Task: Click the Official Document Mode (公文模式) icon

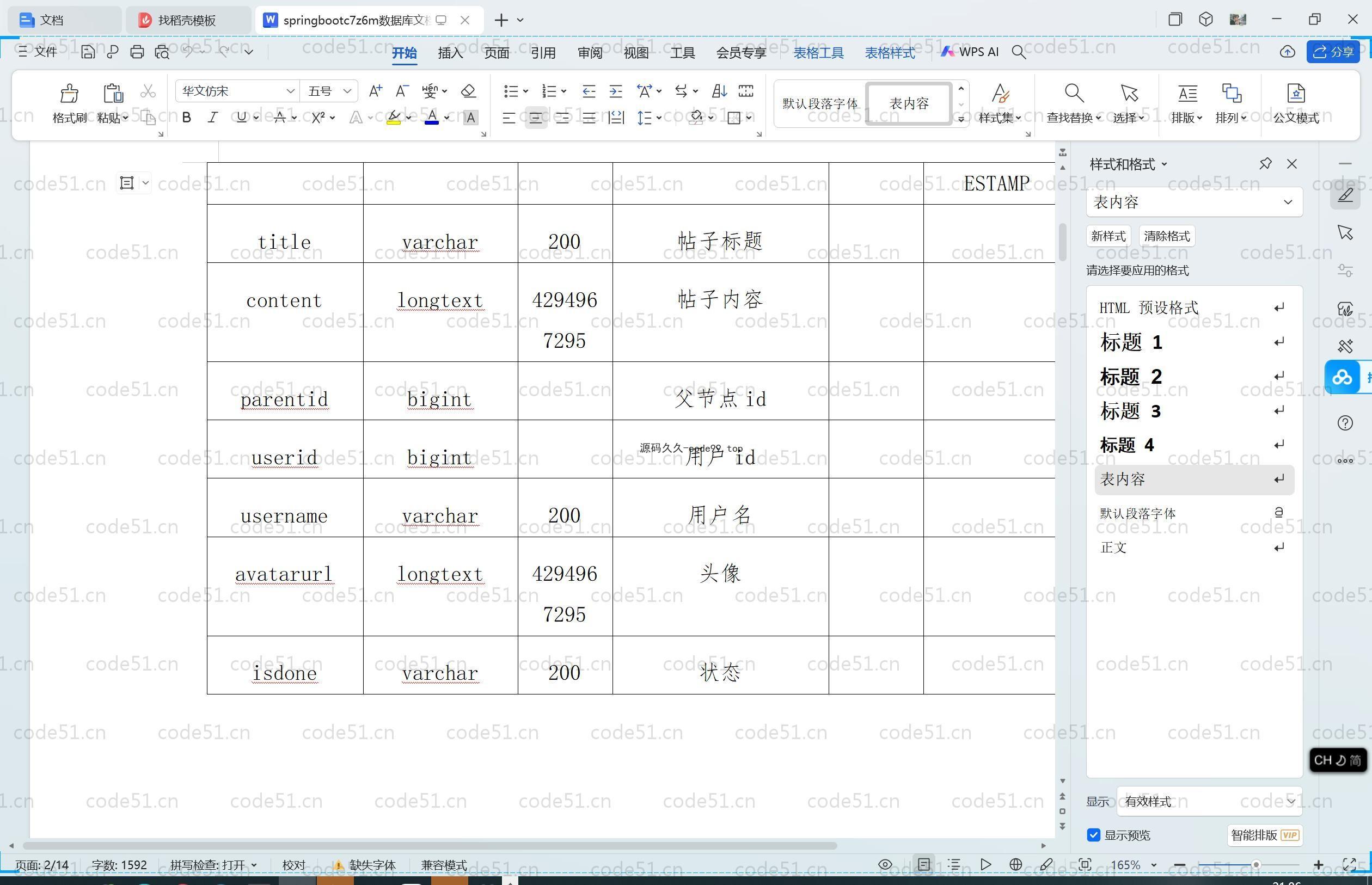Action: tap(1296, 93)
